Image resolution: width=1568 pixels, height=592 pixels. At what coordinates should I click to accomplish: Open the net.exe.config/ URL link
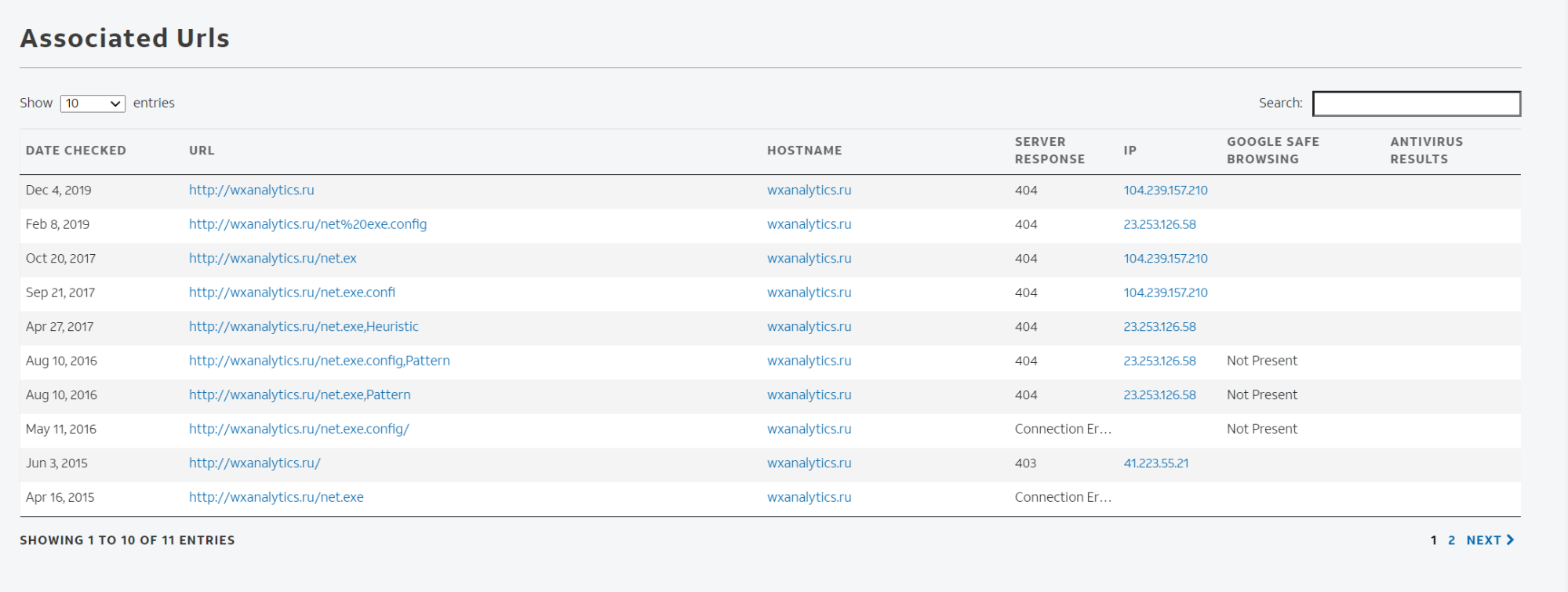point(299,429)
